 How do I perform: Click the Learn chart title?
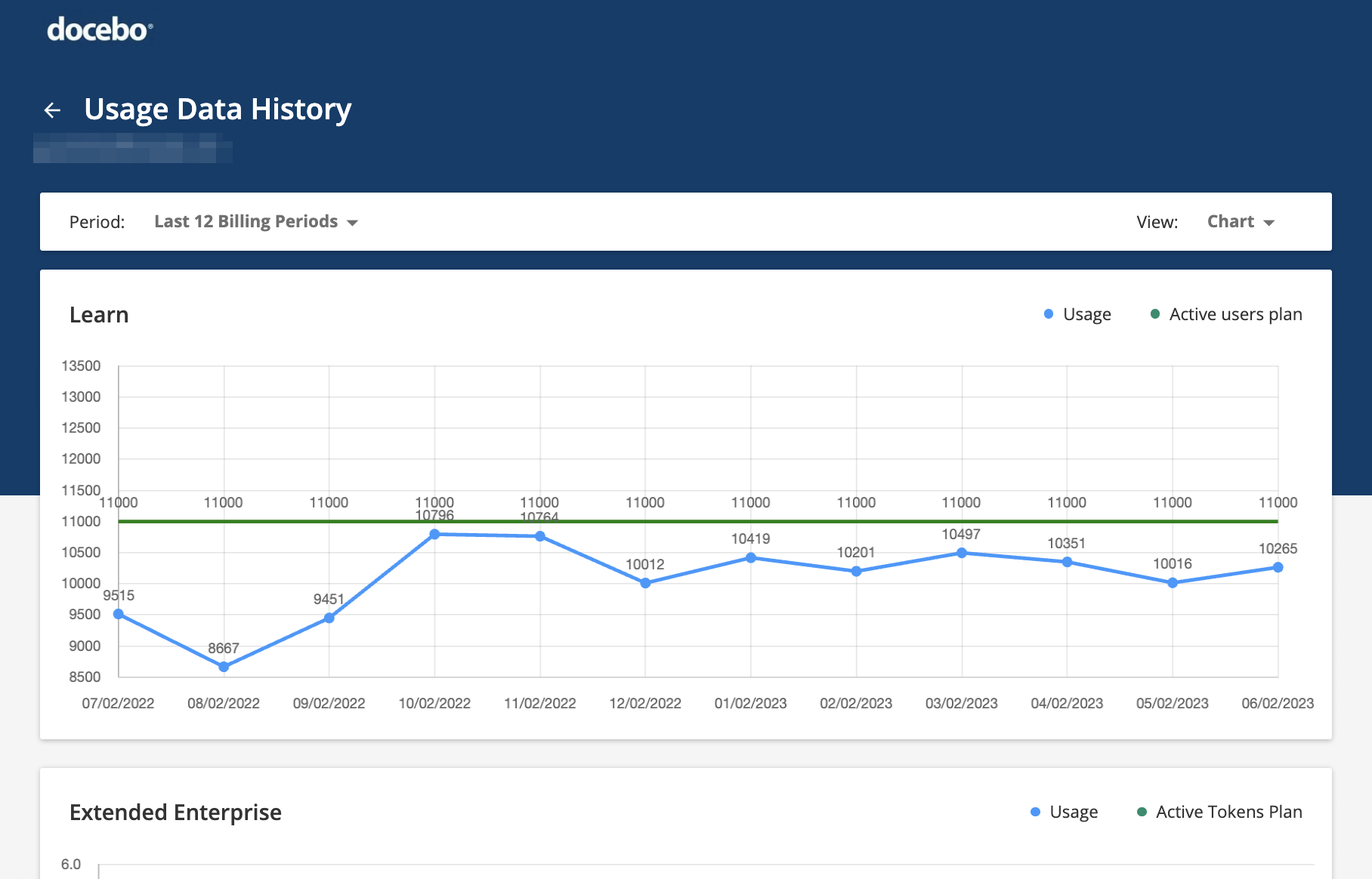98,314
